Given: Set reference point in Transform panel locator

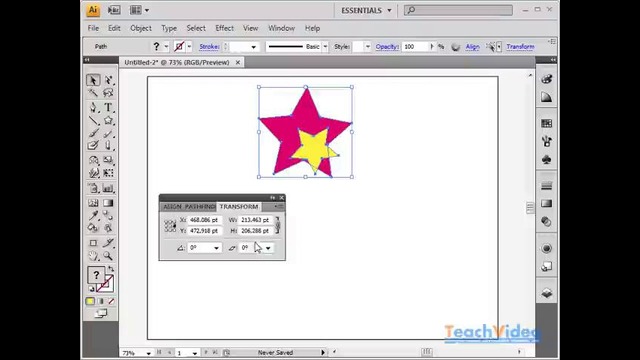Looking at the screenshot, I should (x=170, y=225).
